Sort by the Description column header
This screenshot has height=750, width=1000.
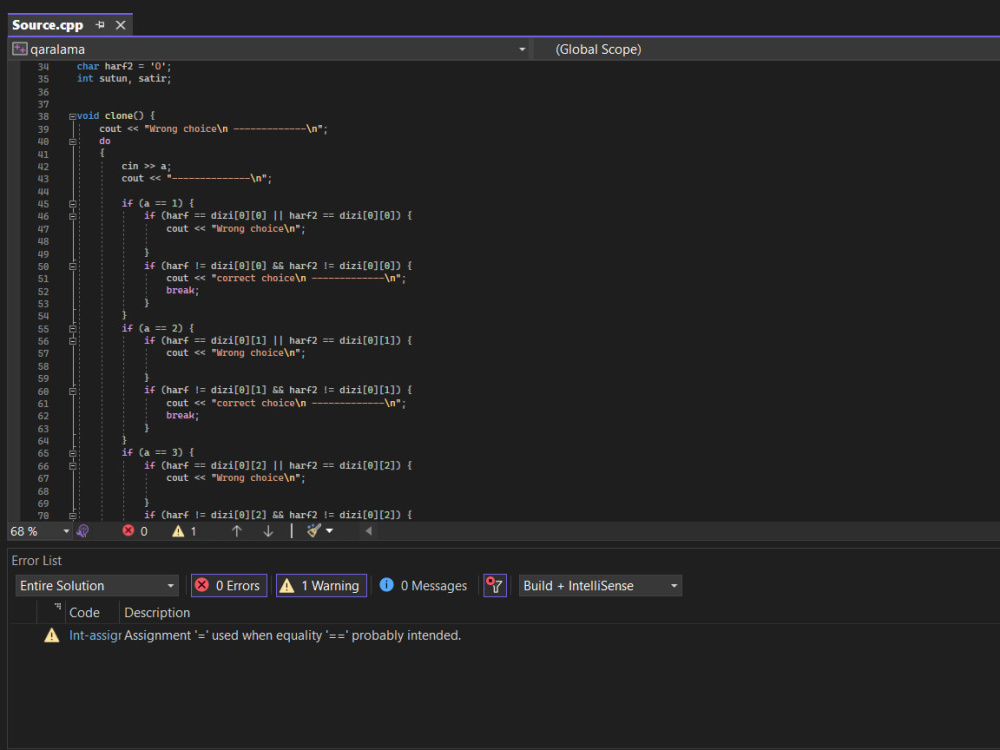[157, 613]
